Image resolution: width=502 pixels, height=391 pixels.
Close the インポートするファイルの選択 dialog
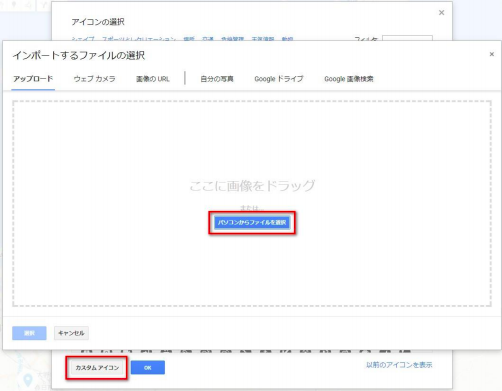tap(492, 54)
